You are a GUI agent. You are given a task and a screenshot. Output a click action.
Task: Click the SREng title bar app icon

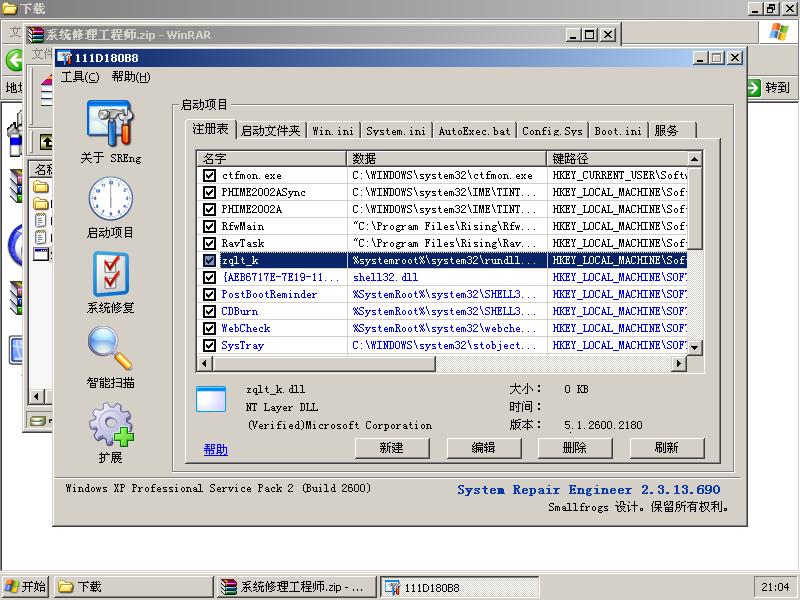pyautogui.click(x=65, y=58)
